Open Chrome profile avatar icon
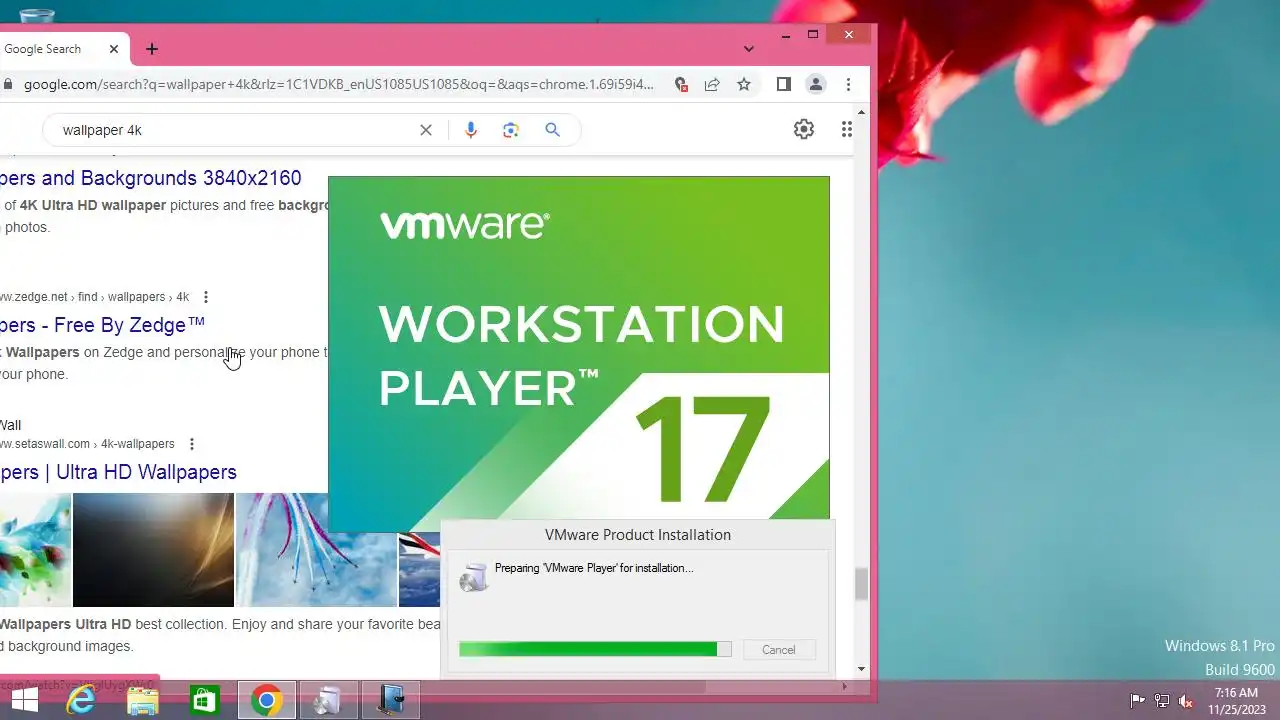 (x=816, y=85)
